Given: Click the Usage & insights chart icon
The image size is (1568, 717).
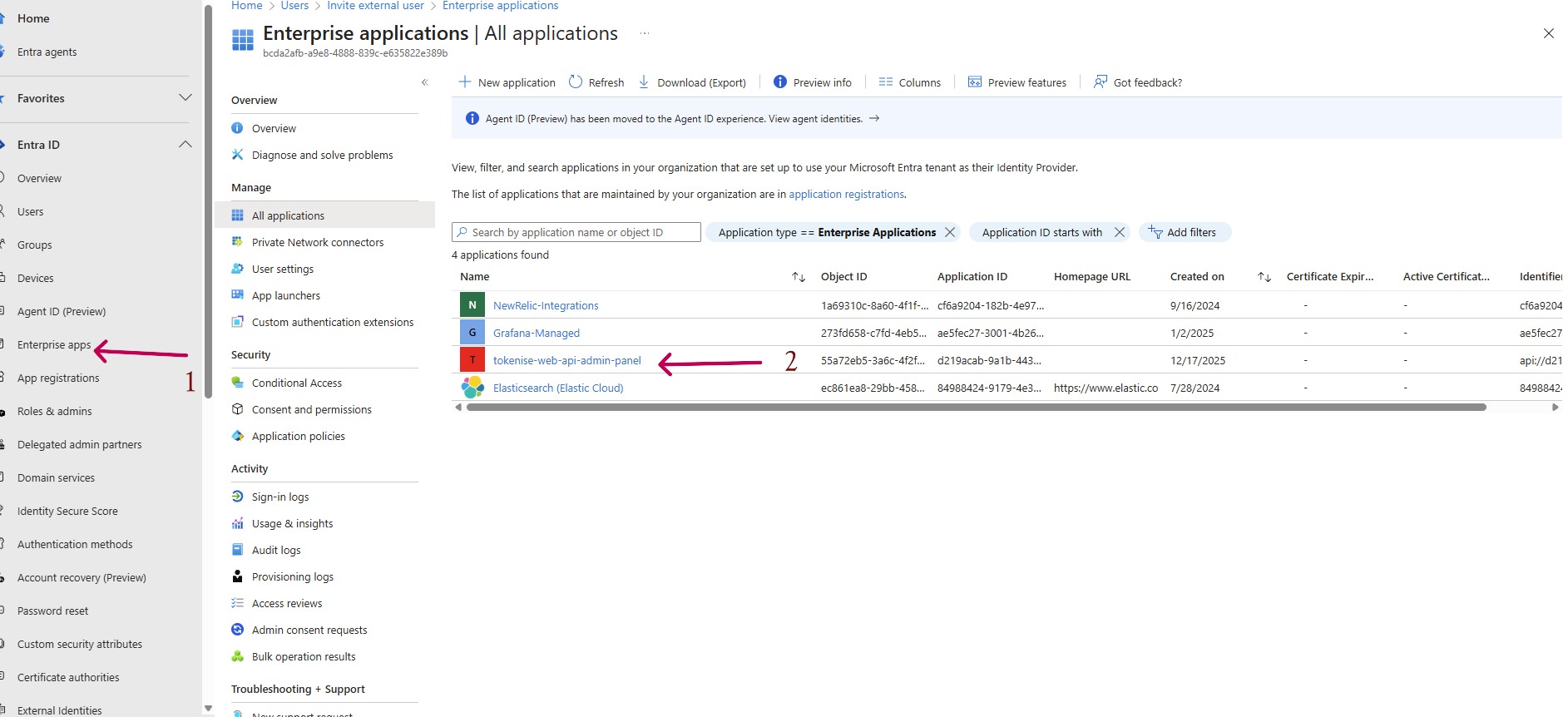Looking at the screenshot, I should [x=237, y=523].
